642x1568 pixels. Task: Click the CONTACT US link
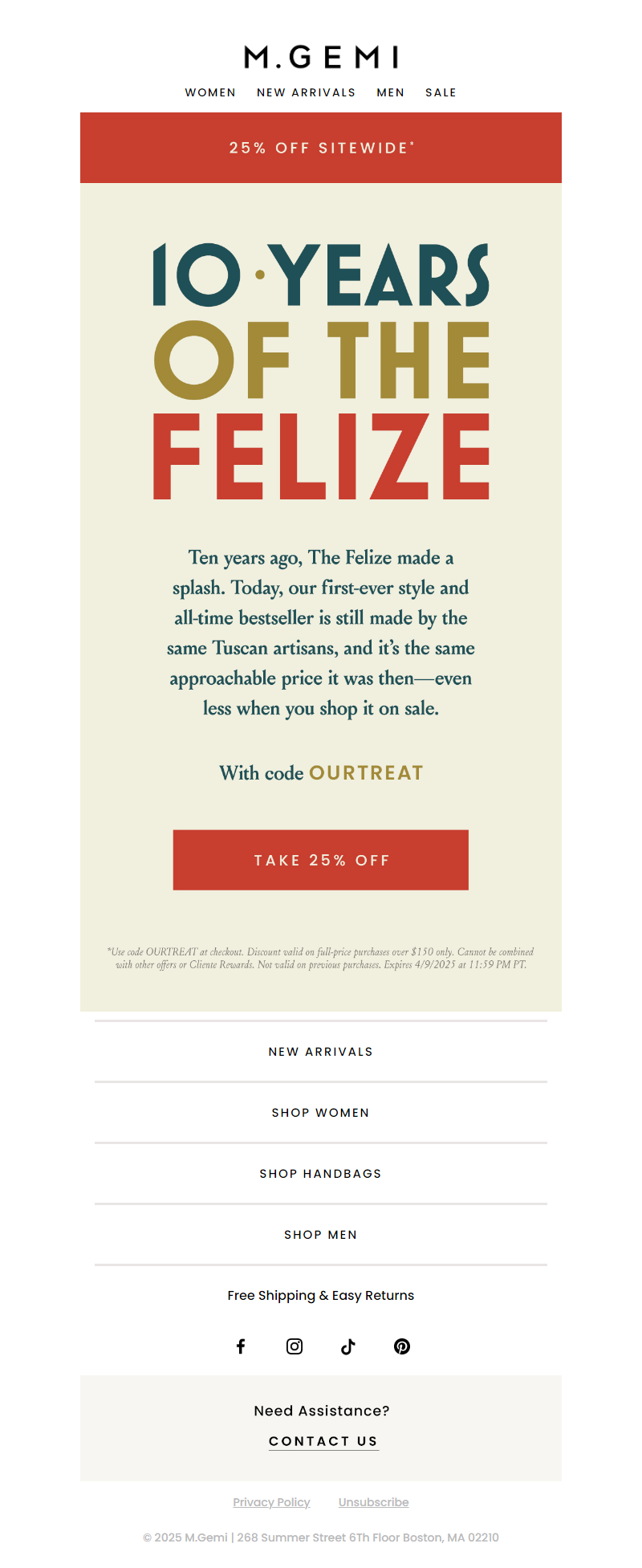(323, 1441)
